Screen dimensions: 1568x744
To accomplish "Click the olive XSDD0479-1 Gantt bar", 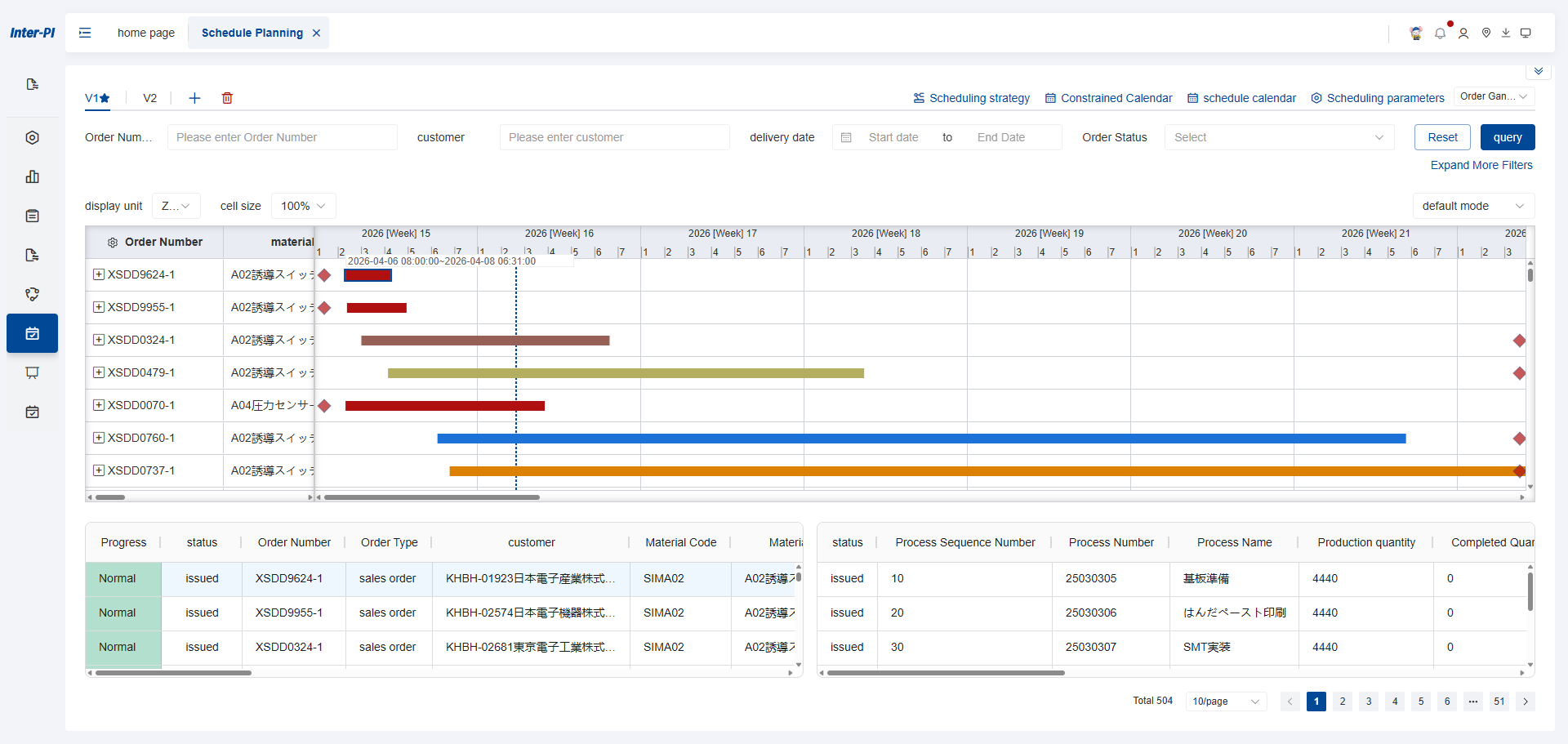I will 626,373.
